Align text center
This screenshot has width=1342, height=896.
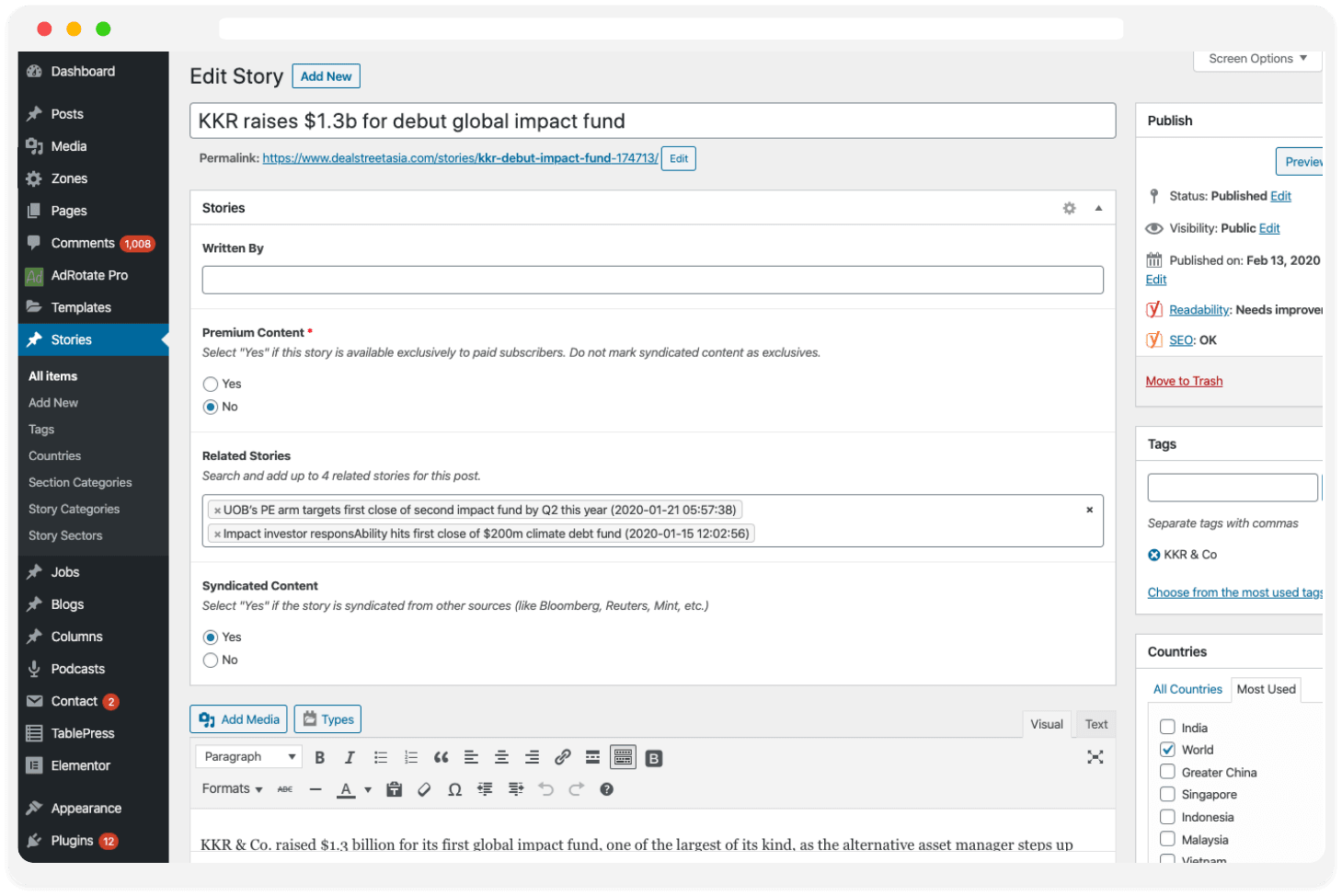pos(501,757)
